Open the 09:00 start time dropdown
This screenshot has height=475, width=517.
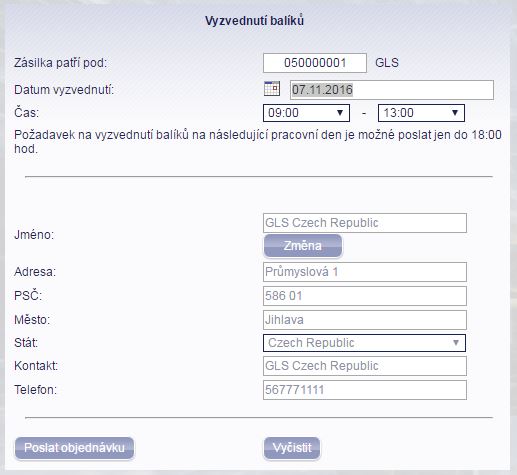point(306,113)
